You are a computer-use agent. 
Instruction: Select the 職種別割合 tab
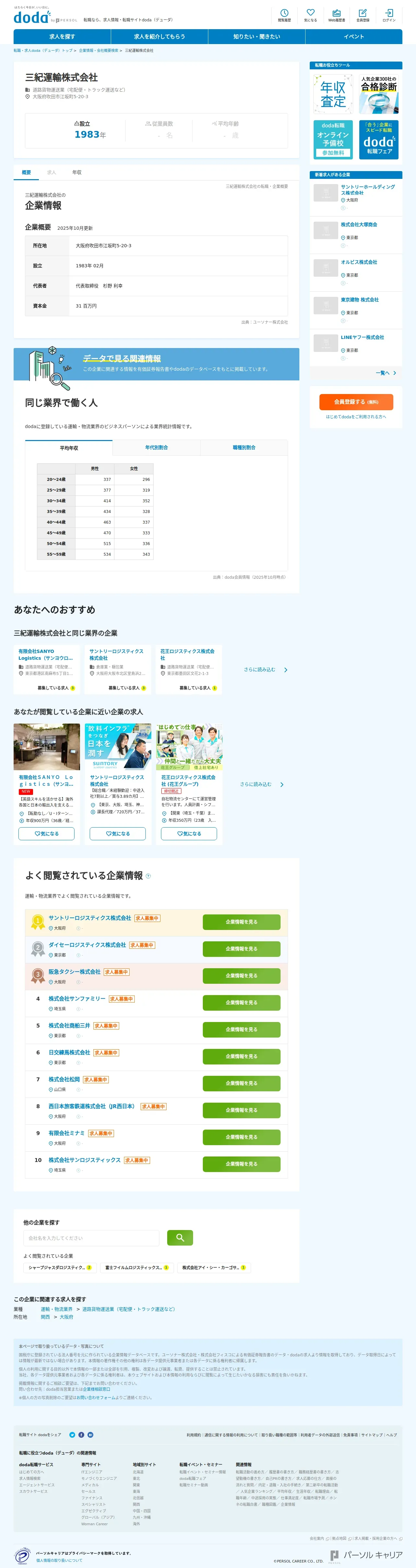(x=244, y=448)
